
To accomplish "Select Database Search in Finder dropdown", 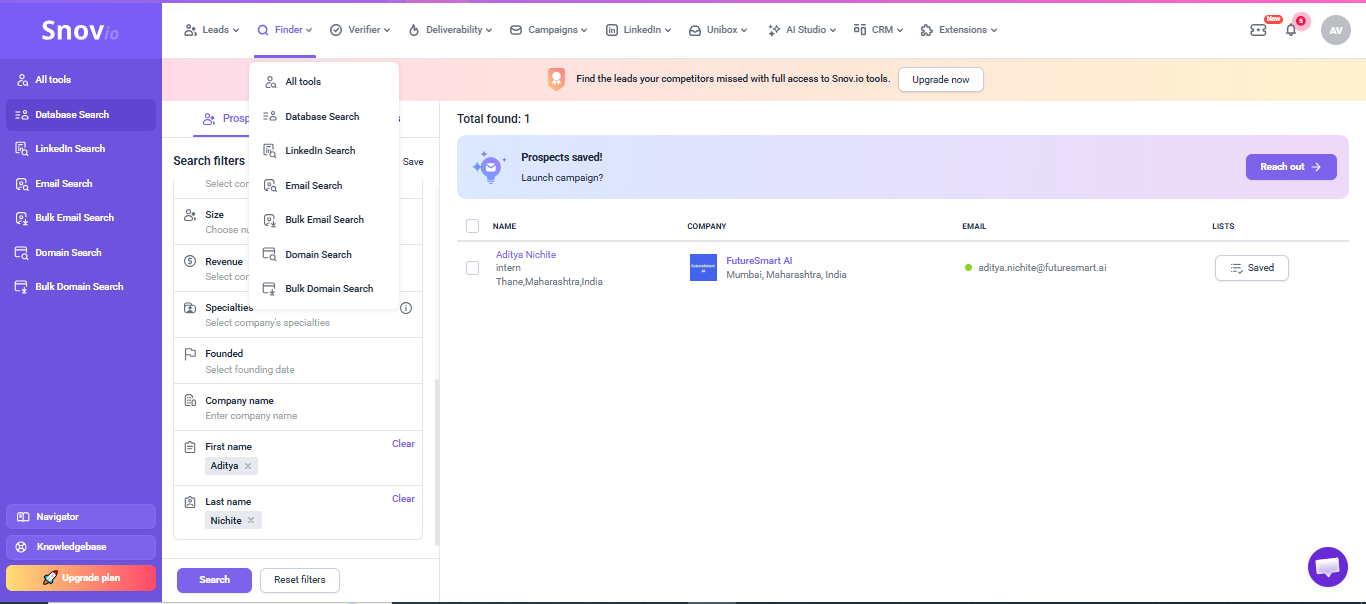I will pyautogui.click(x=324, y=116).
